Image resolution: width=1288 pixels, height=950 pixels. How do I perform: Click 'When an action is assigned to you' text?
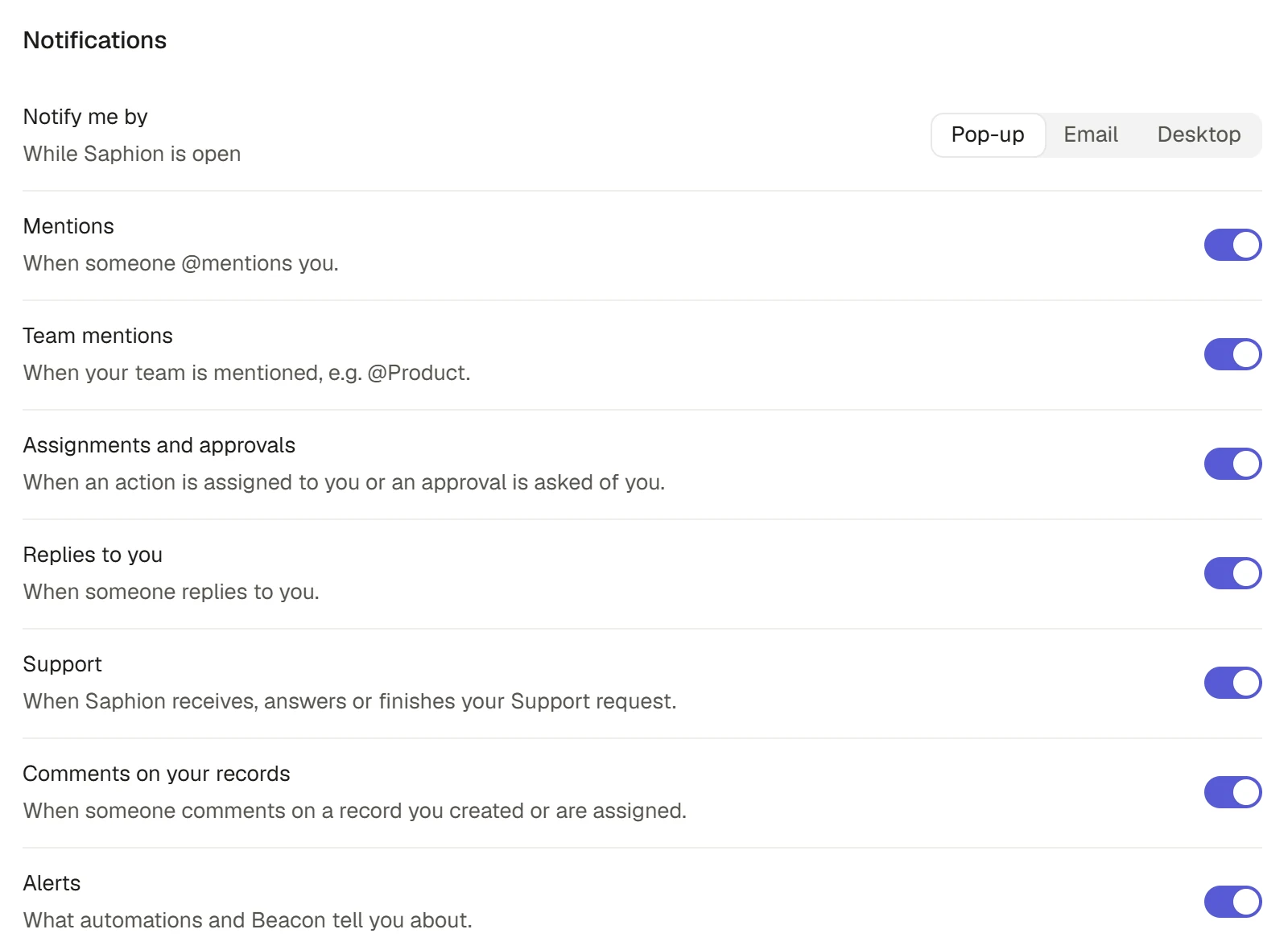[x=345, y=482]
